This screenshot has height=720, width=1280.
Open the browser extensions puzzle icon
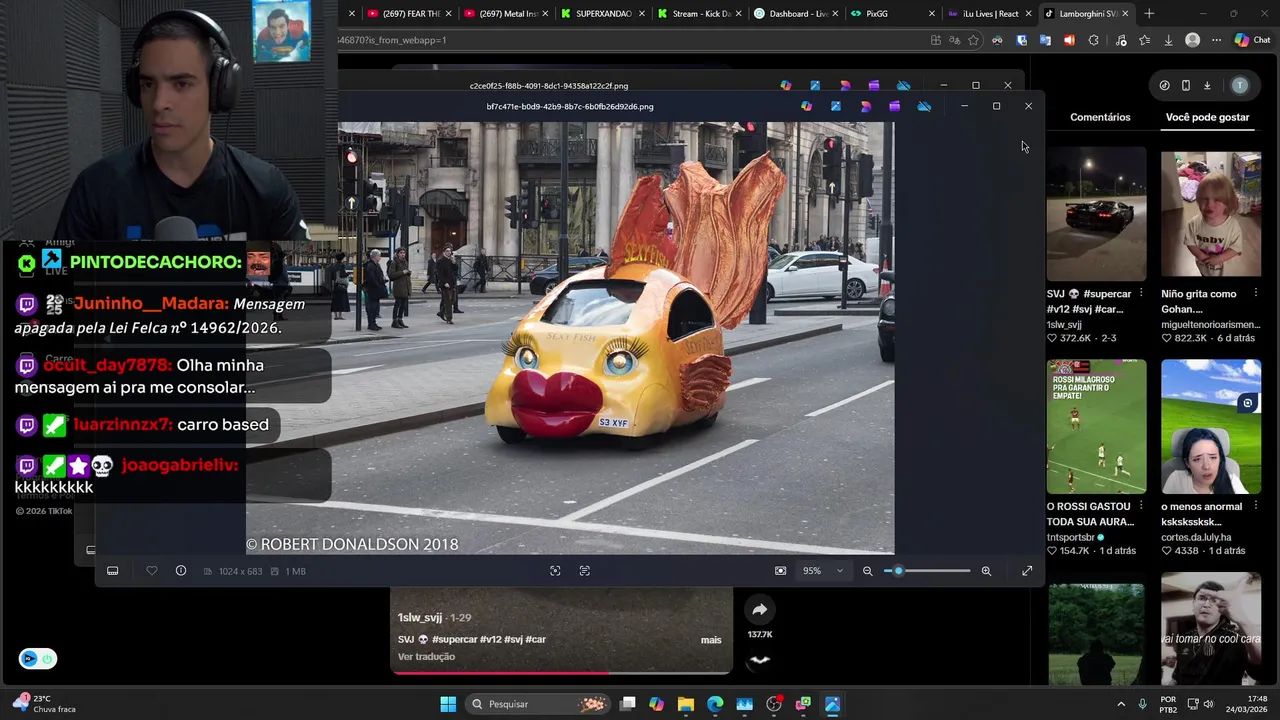pyautogui.click(x=1093, y=40)
